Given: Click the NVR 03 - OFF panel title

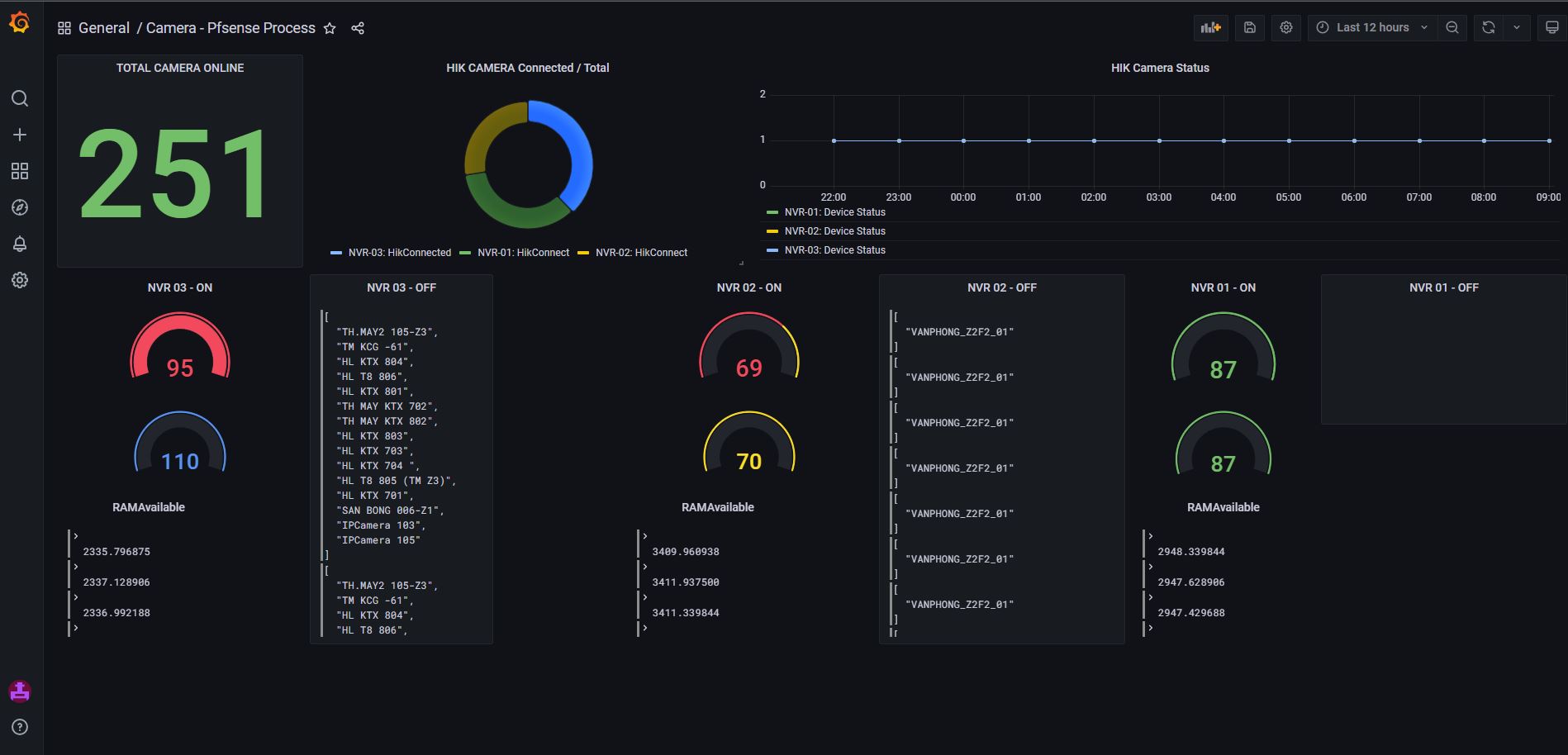Looking at the screenshot, I should click(401, 287).
